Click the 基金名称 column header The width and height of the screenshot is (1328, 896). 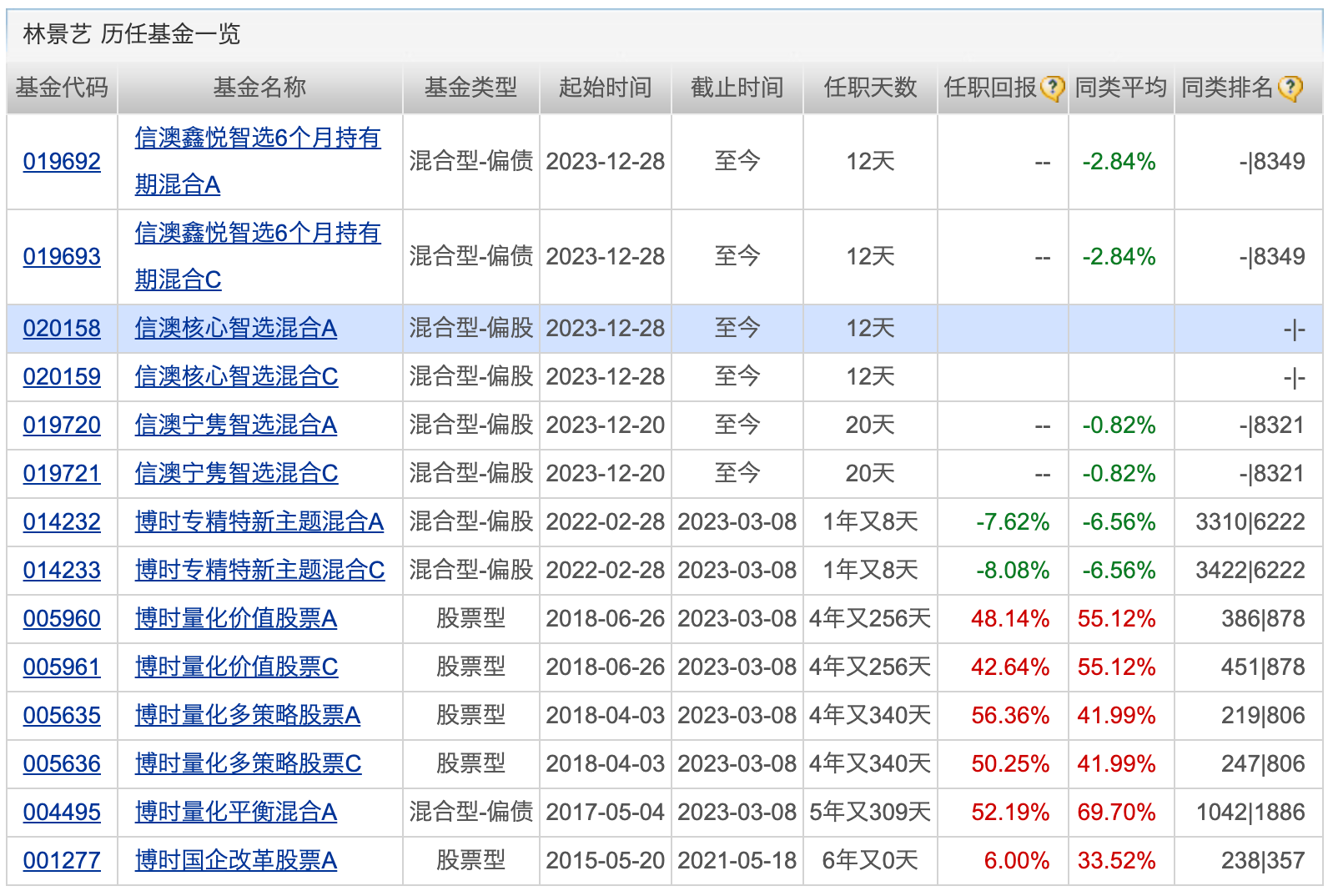click(x=259, y=88)
